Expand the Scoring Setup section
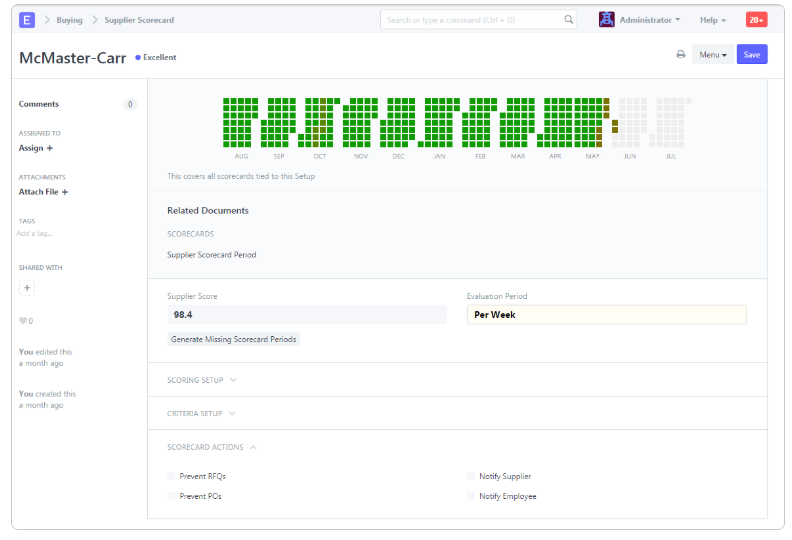The height and width of the screenshot is (540, 792). (x=202, y=380)
